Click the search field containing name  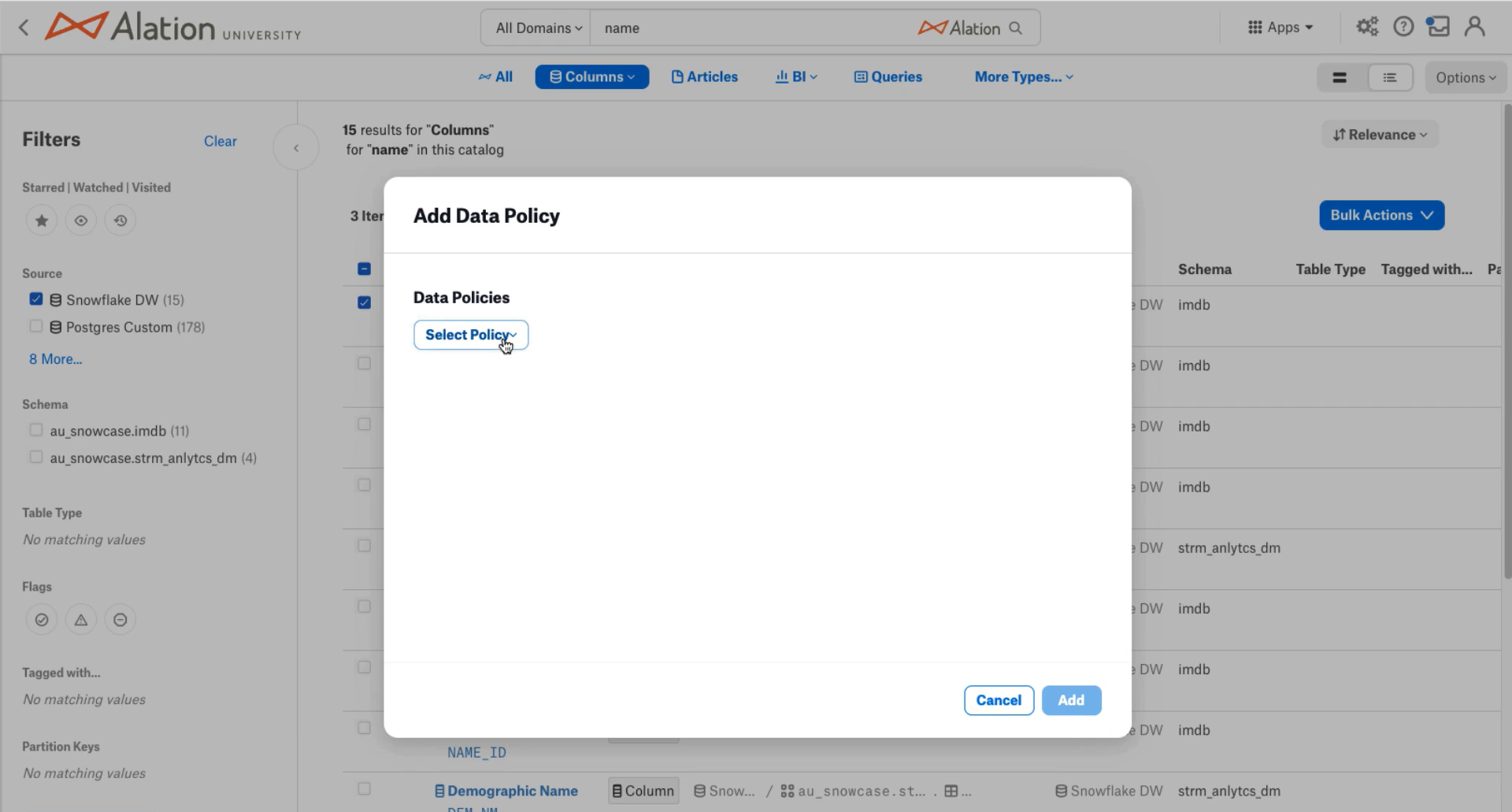pyautogui.click(x=756, y=28)
